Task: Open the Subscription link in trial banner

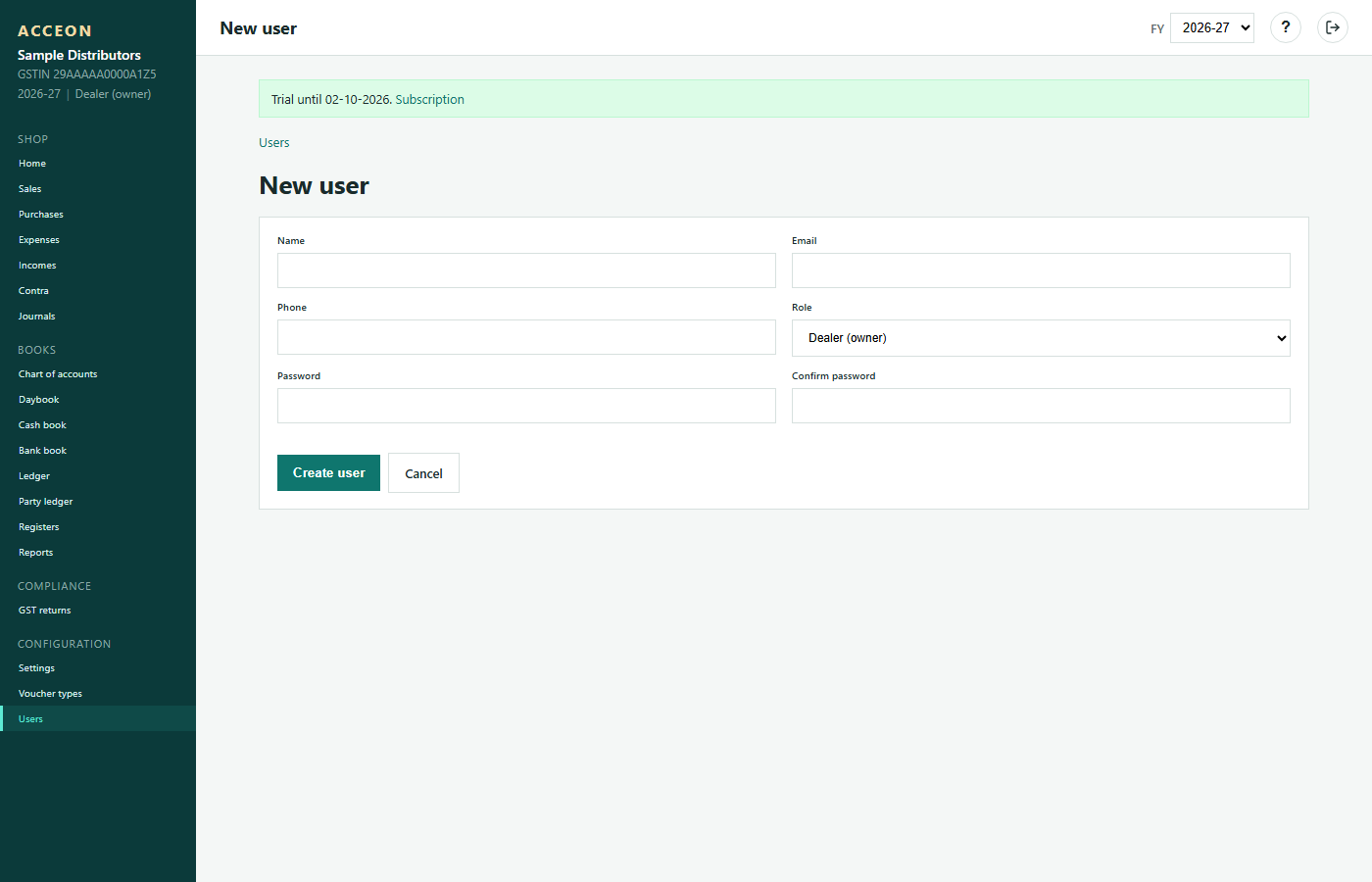Action: pos(430,100)
